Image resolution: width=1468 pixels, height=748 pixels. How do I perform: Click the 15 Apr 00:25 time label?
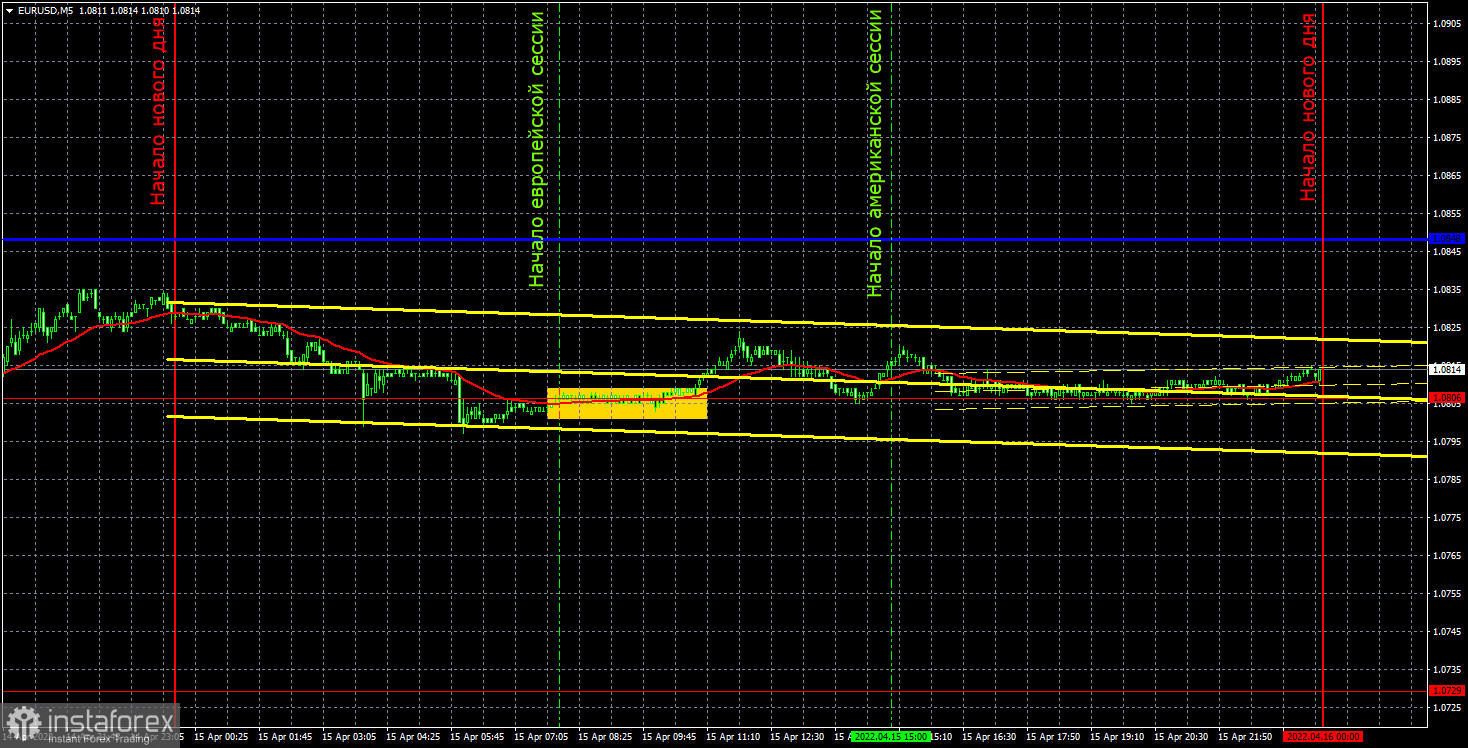[221, 736]
